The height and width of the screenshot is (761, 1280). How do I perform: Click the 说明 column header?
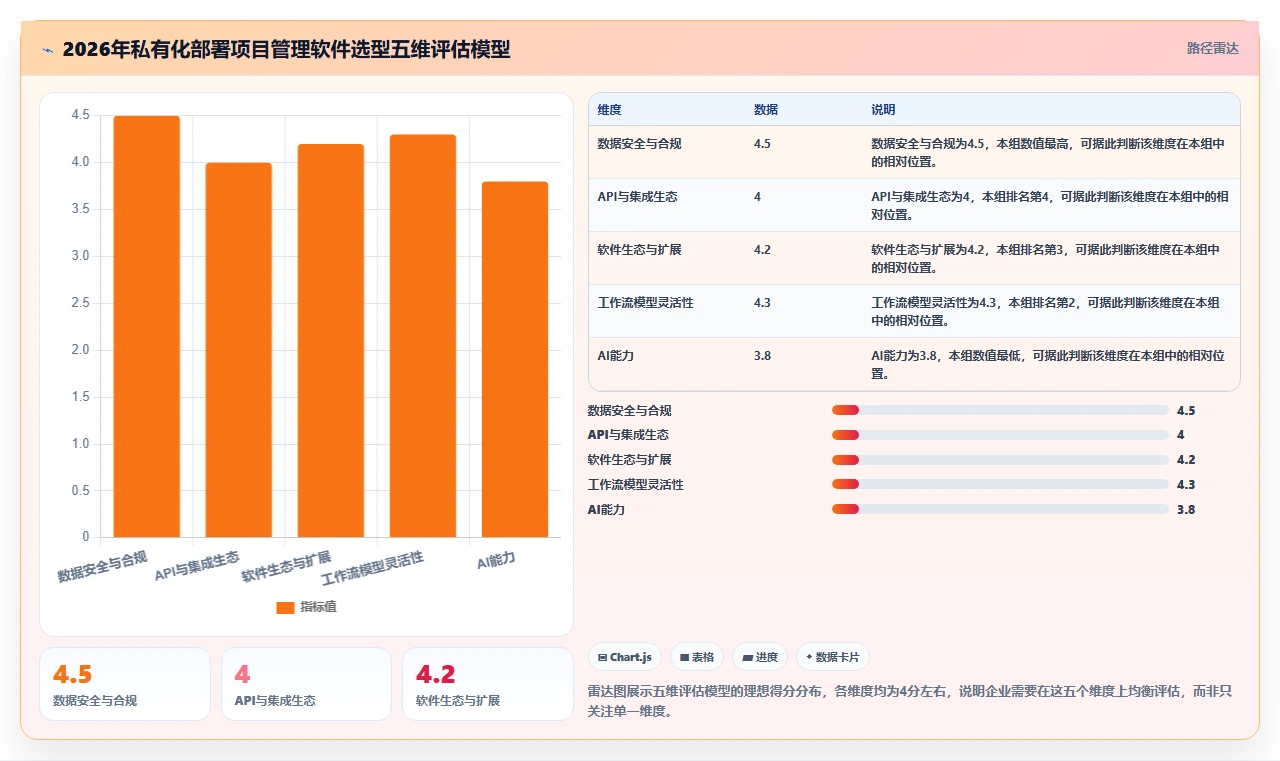pyautogui.click(x=883, y=110)
